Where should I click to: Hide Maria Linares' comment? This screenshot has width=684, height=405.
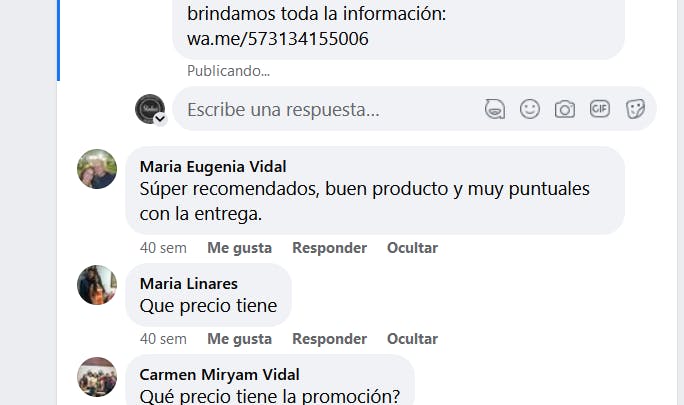[x=412, y=339]
